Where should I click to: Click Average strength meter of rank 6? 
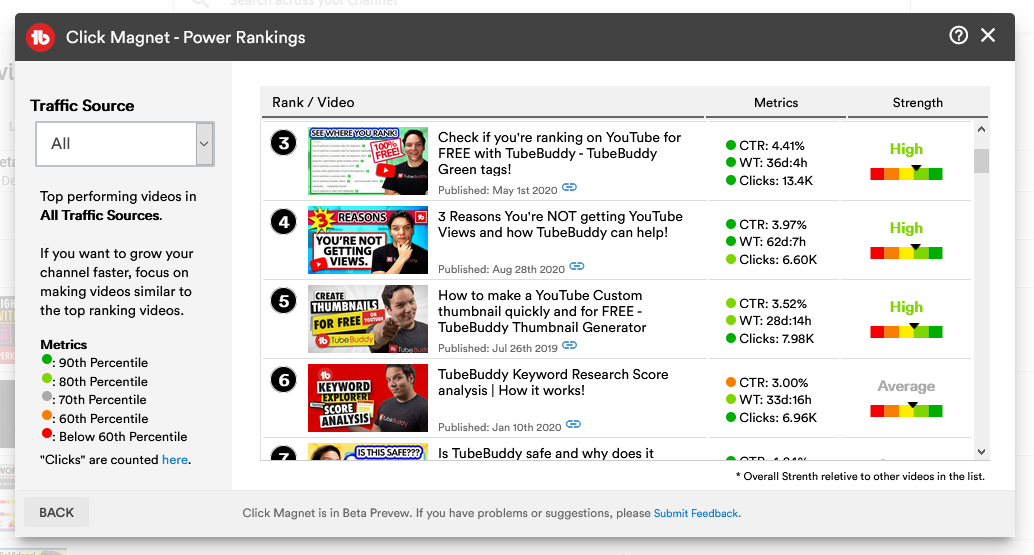click(x=906, y=410)
